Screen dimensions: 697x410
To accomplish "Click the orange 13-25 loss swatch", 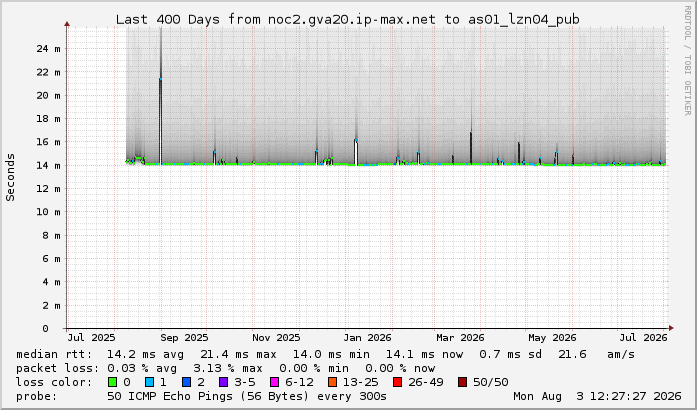I will (x=332, y=382).
